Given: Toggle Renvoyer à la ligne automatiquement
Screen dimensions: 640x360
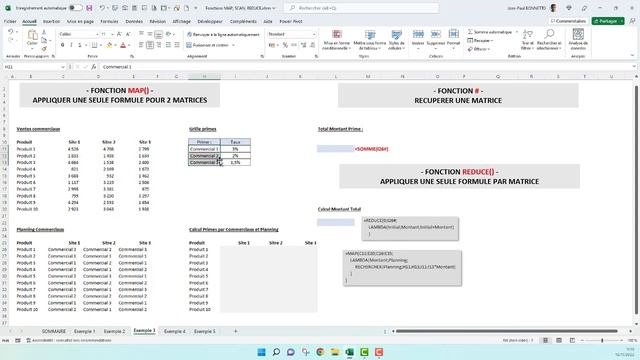Looking at the screenshot, I should click(x=223, y=35).
